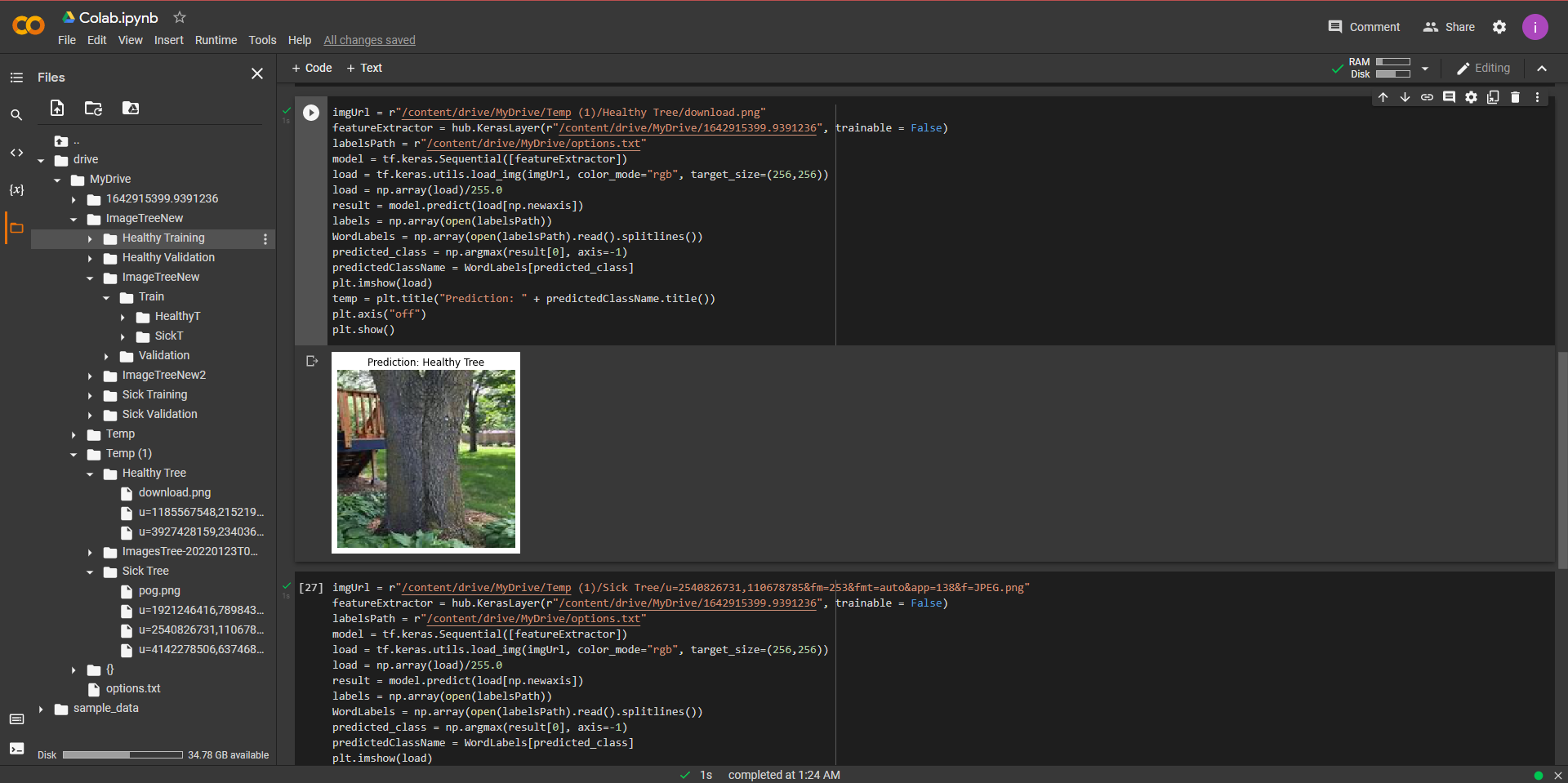This screenshot has height=783, width=1568.
Task: Open notebook settings gear icon
Action: (1499, 27)
